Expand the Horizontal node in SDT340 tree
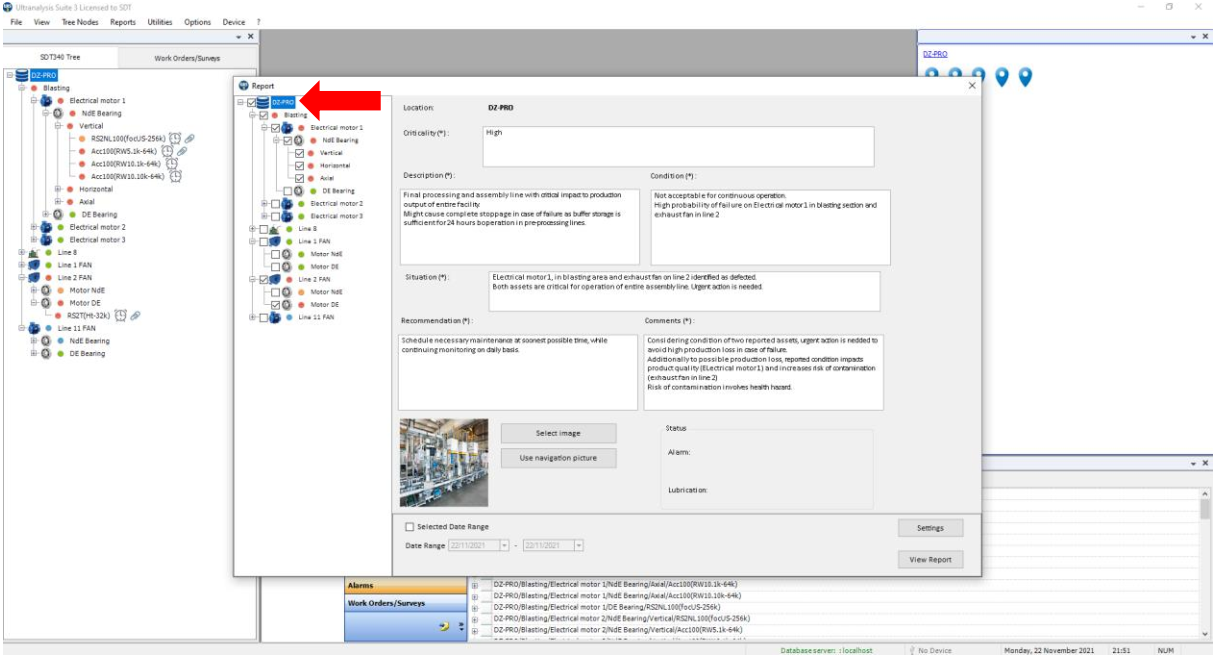The image size is (1217, 660). (x=57, y=189)
